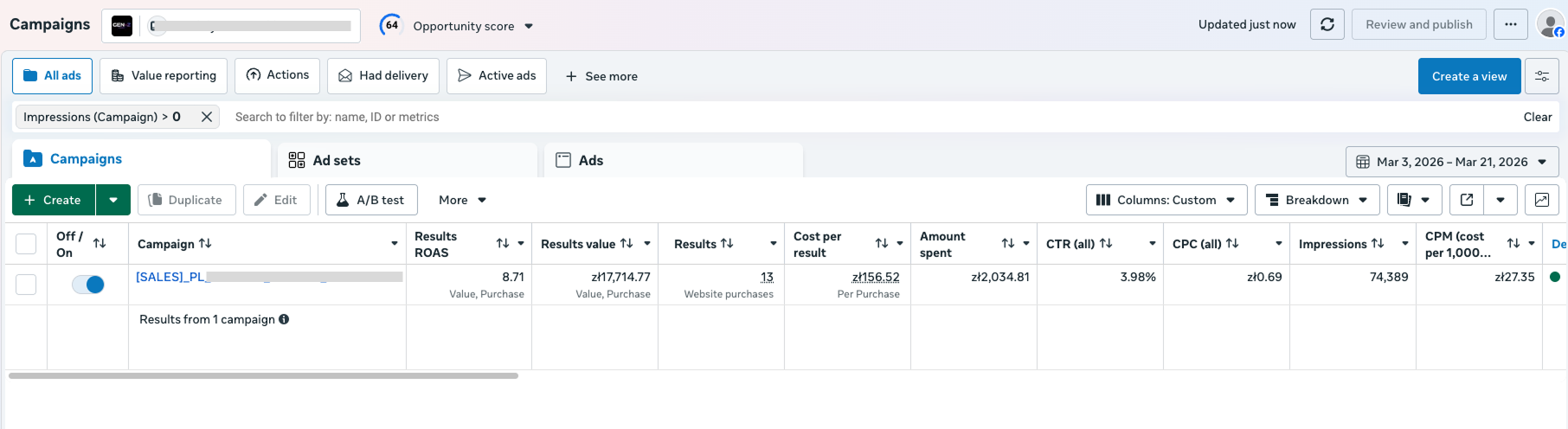Click the export/share table icon
This screenshot has width=1568, height=429.
[1467, 200]
